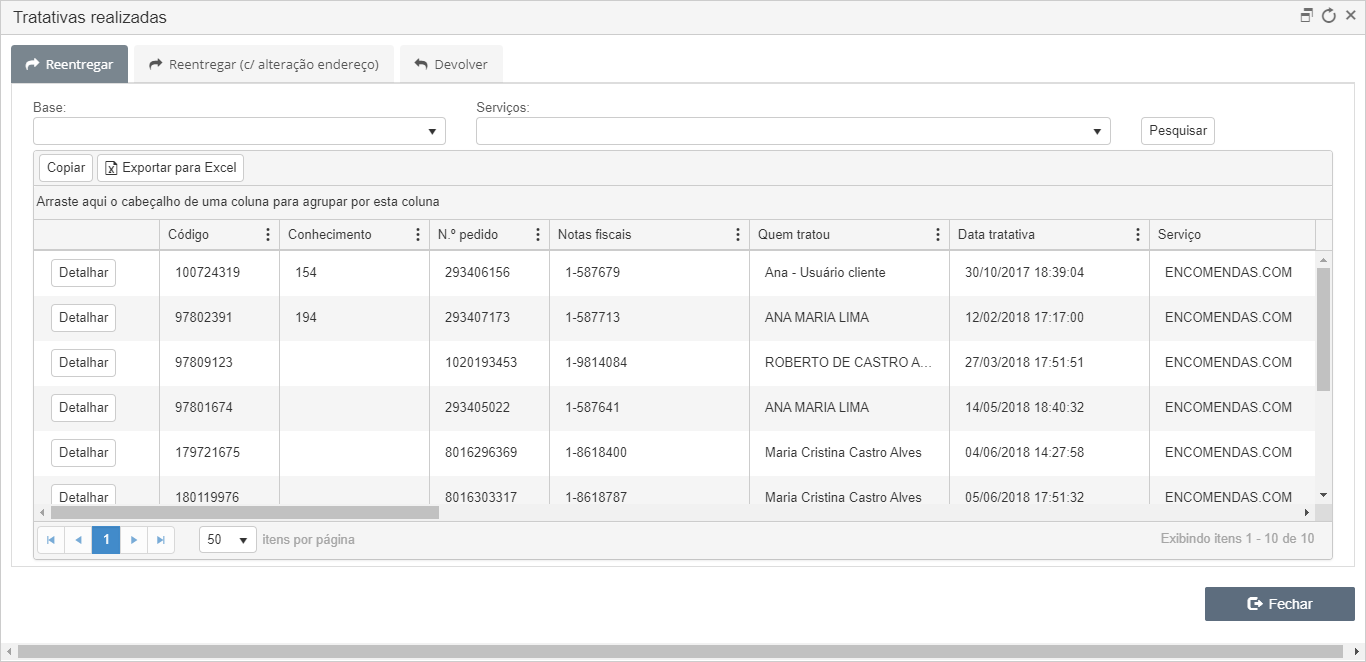Click Detalhar for código 97809123
Viewport: 1366px width, 662px height.
(84, 363)
